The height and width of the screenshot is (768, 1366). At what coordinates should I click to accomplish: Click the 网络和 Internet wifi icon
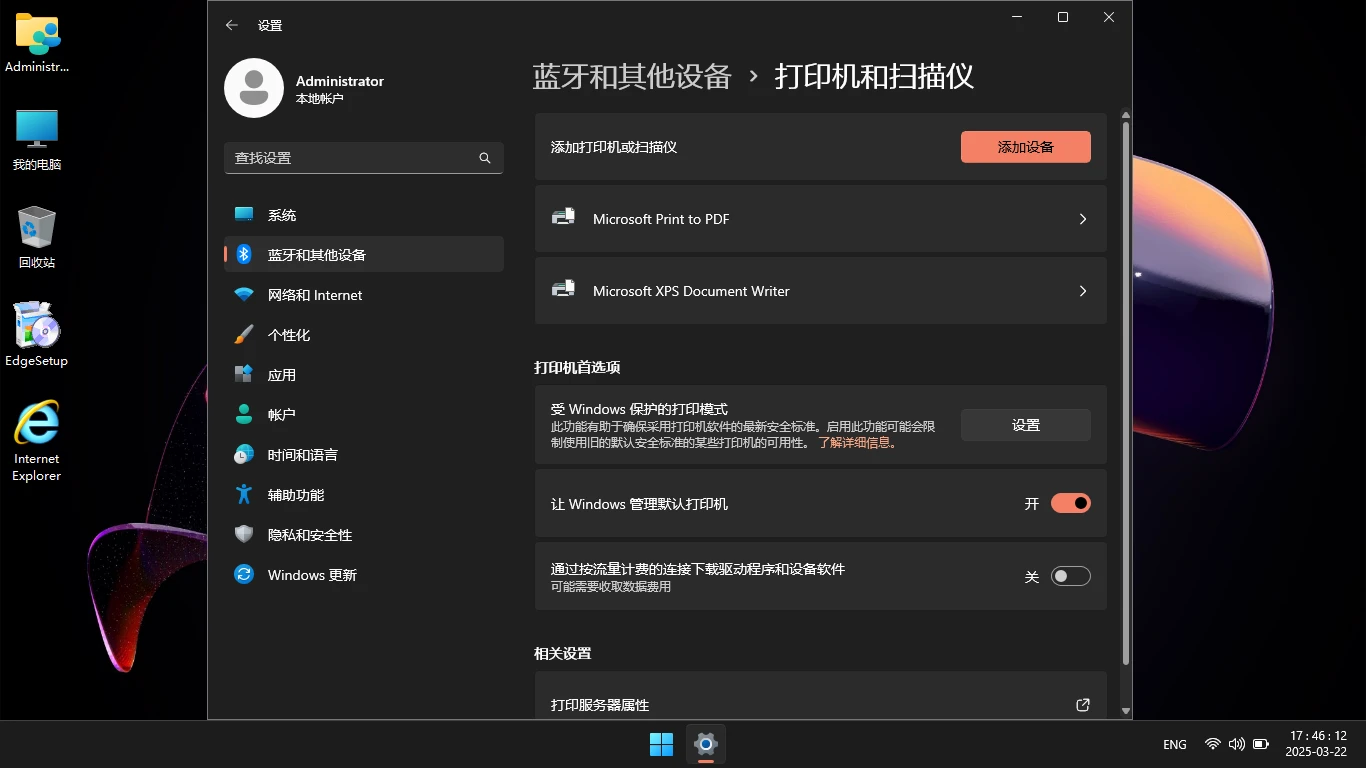244,295
